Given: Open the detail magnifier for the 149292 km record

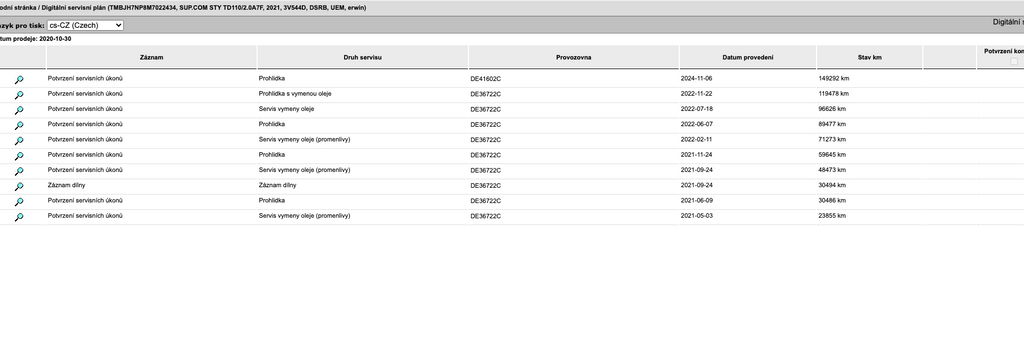Looking at the screenshot, I should pos(19,80).
